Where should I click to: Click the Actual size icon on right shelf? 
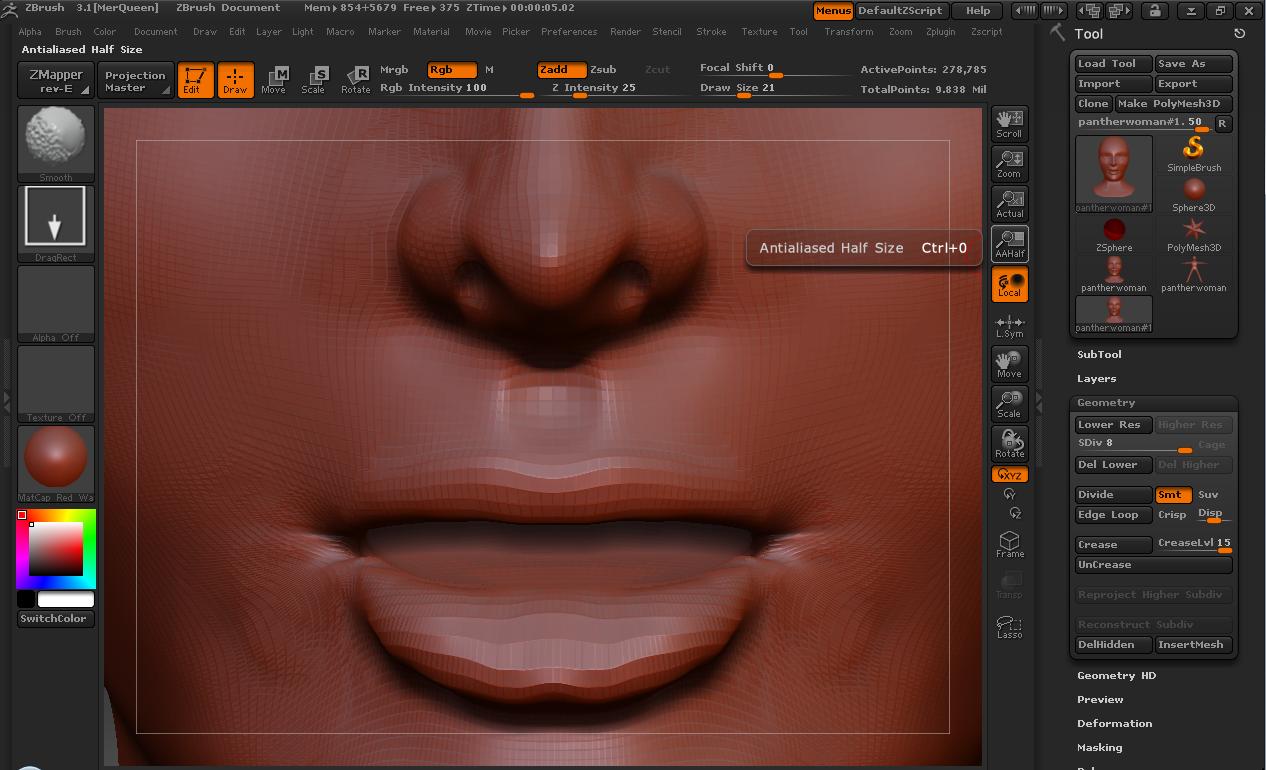(x=1009, y=203)
